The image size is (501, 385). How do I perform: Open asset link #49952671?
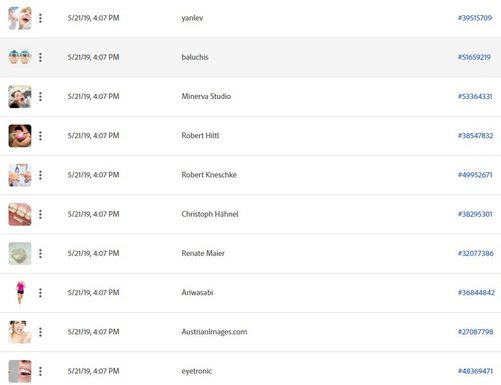tap(475, 175)
